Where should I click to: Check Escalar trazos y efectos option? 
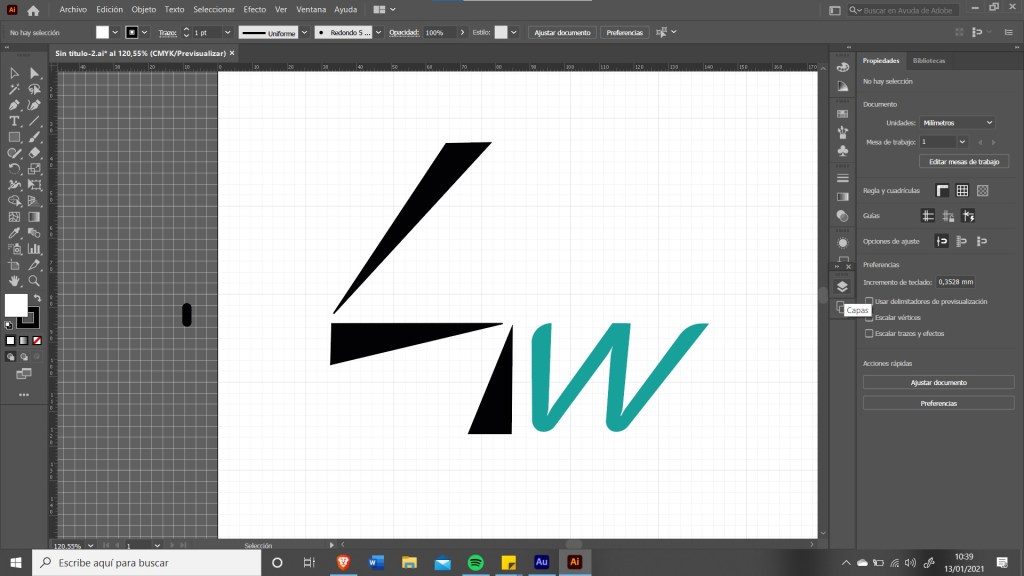tap(869, 333)
